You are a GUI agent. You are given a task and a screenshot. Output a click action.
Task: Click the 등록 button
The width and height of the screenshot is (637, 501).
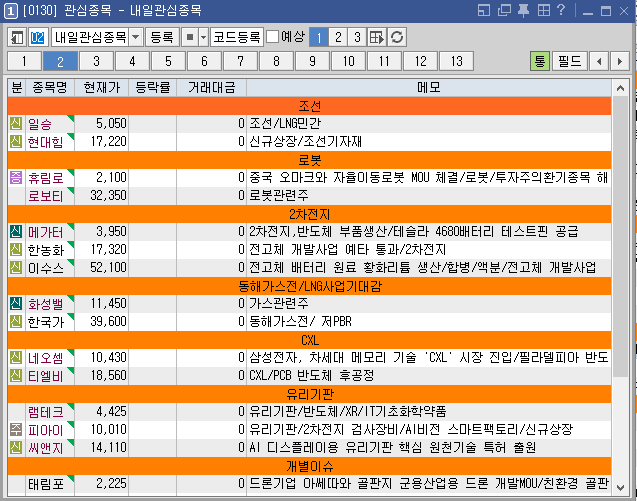[162, 37]
